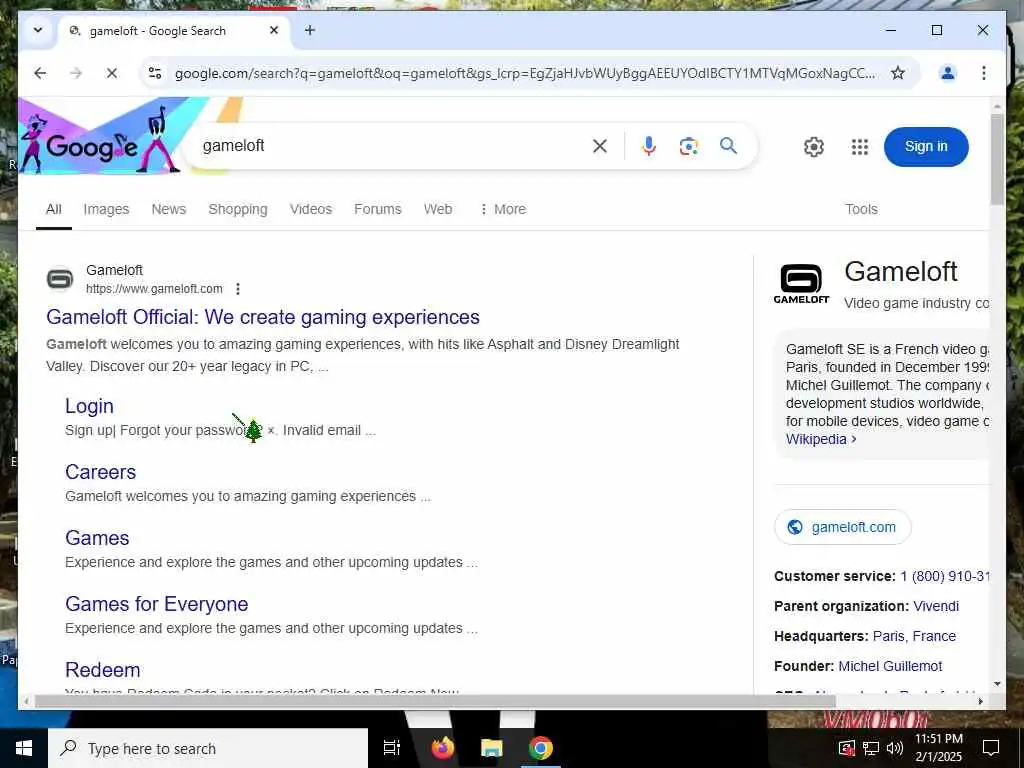
Task: Open a new tab with plus button
Action: pyautogui.click(x=310, y=30)
